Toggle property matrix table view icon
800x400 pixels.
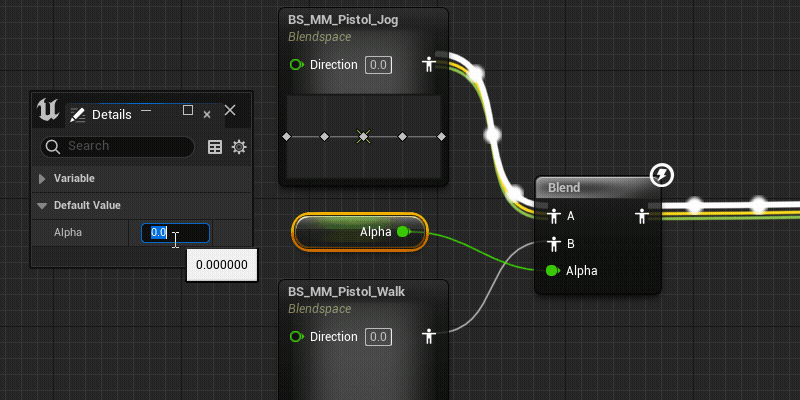click(x=215, y=147)
